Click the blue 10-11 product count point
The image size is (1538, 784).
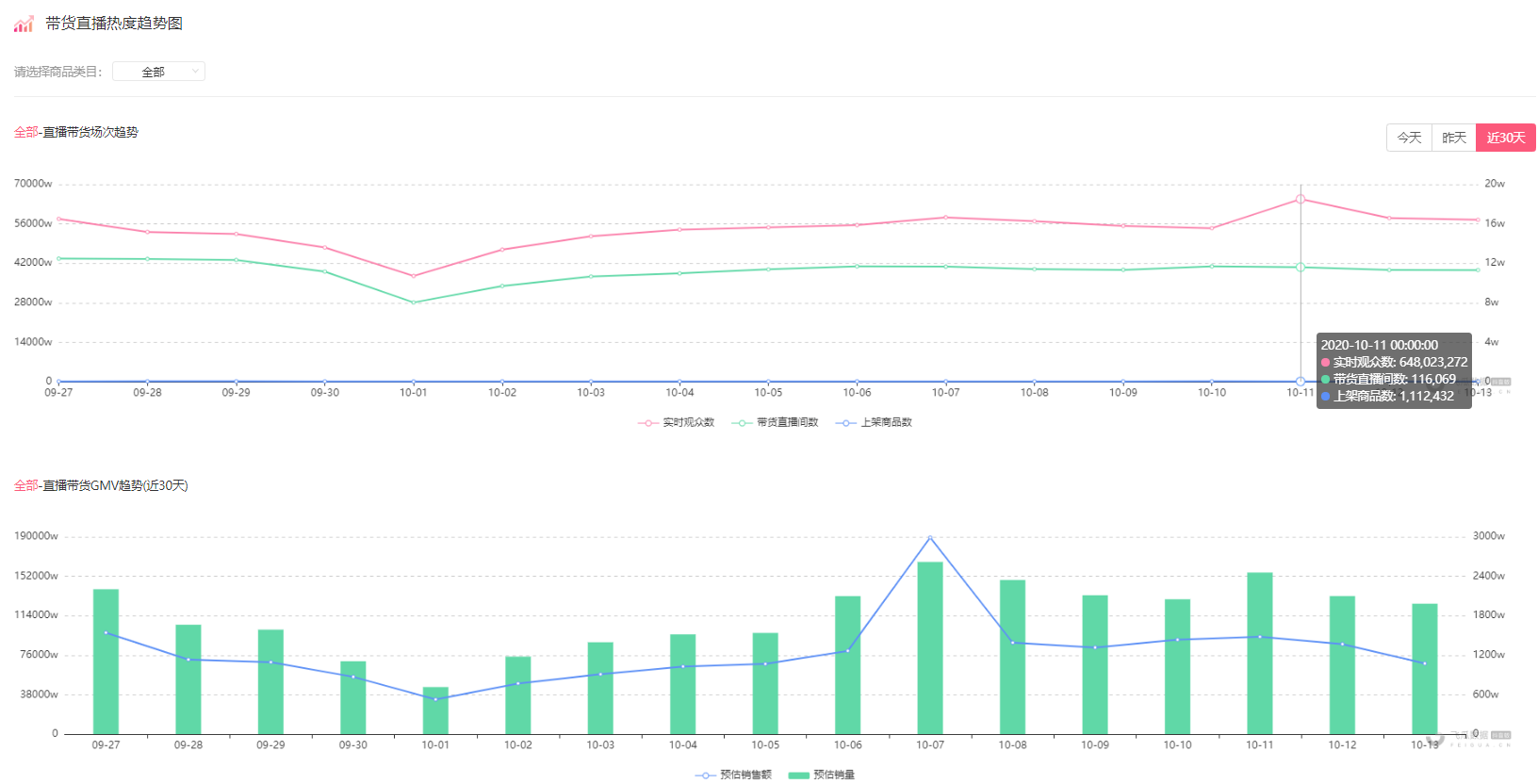click(1301, 382)
